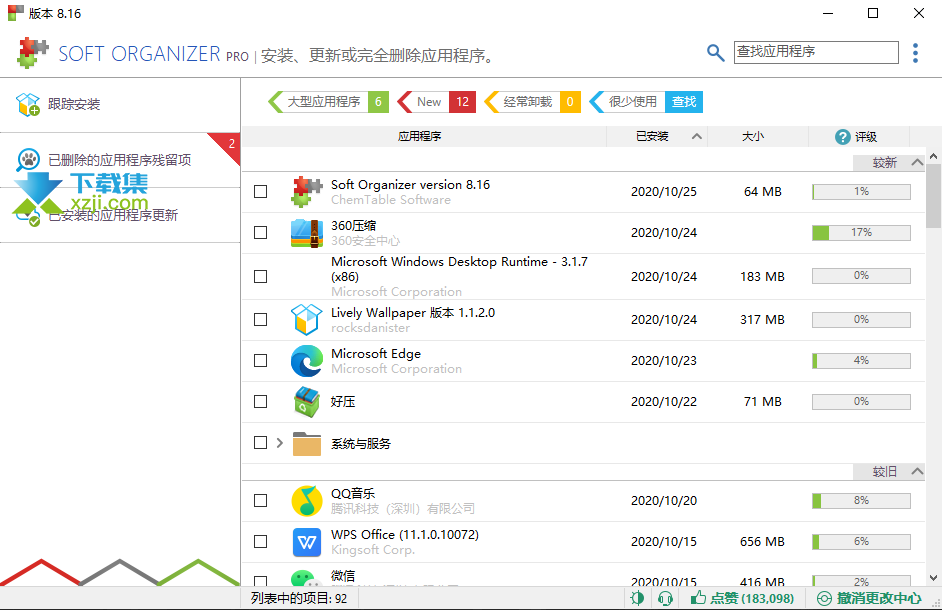Open 已安装的应用程序更新 section
The height and width of the screenshot is (610, 942).
(120, 215)
